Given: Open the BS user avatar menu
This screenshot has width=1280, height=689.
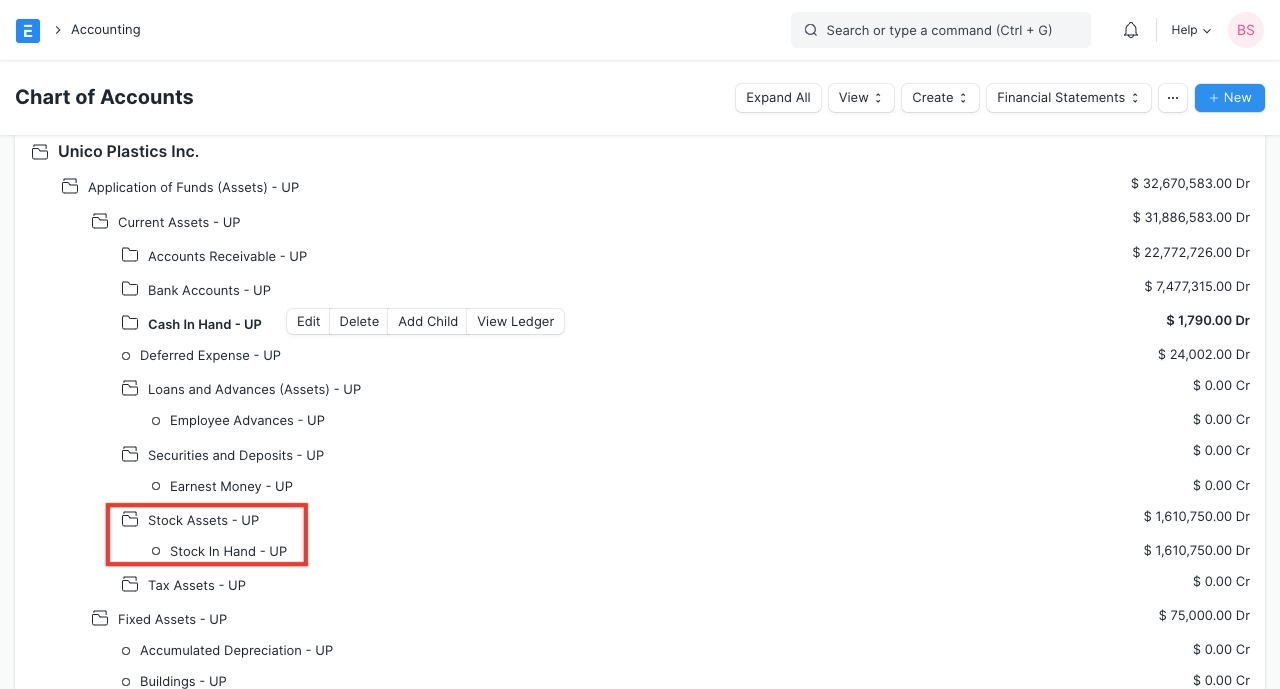Looking at the screenshot, I should [1245, 30].
